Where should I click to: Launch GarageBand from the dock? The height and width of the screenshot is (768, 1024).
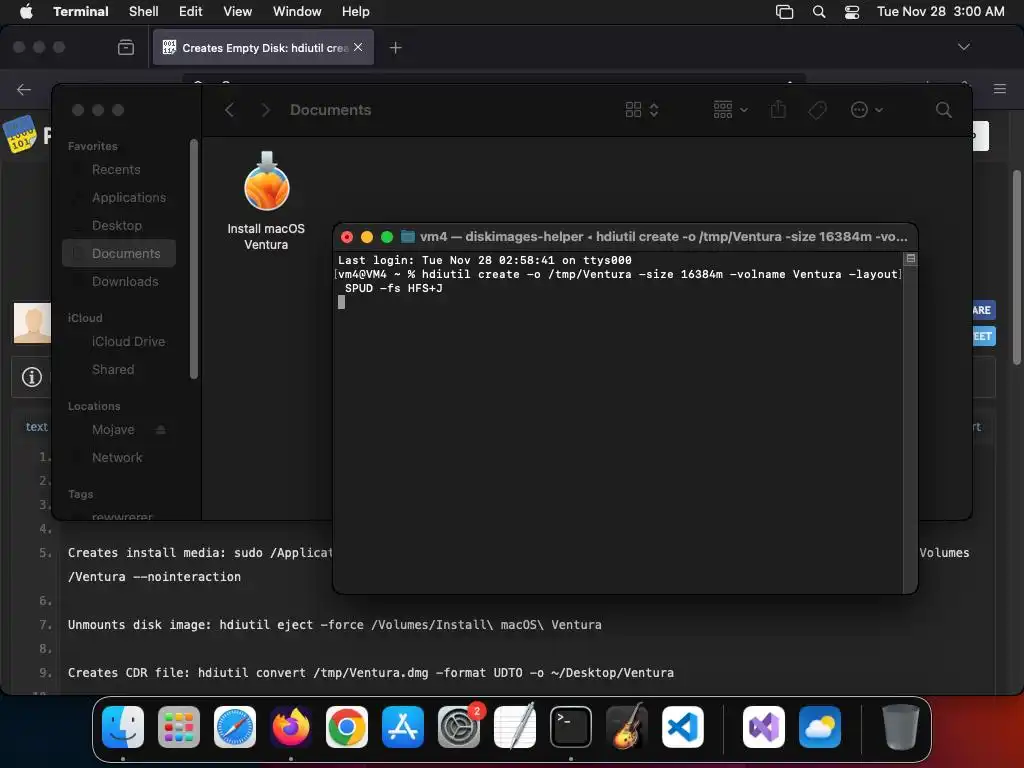627,727
